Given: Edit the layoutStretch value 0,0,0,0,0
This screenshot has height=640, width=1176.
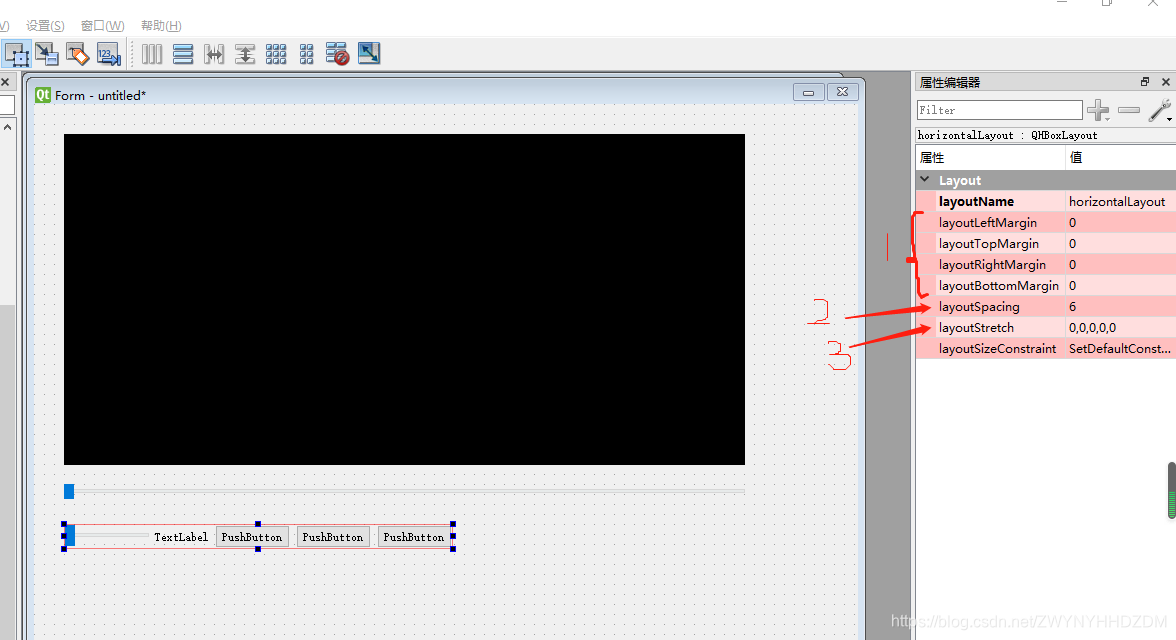Looking at the screenshot, I should [x=1120, y=327].
